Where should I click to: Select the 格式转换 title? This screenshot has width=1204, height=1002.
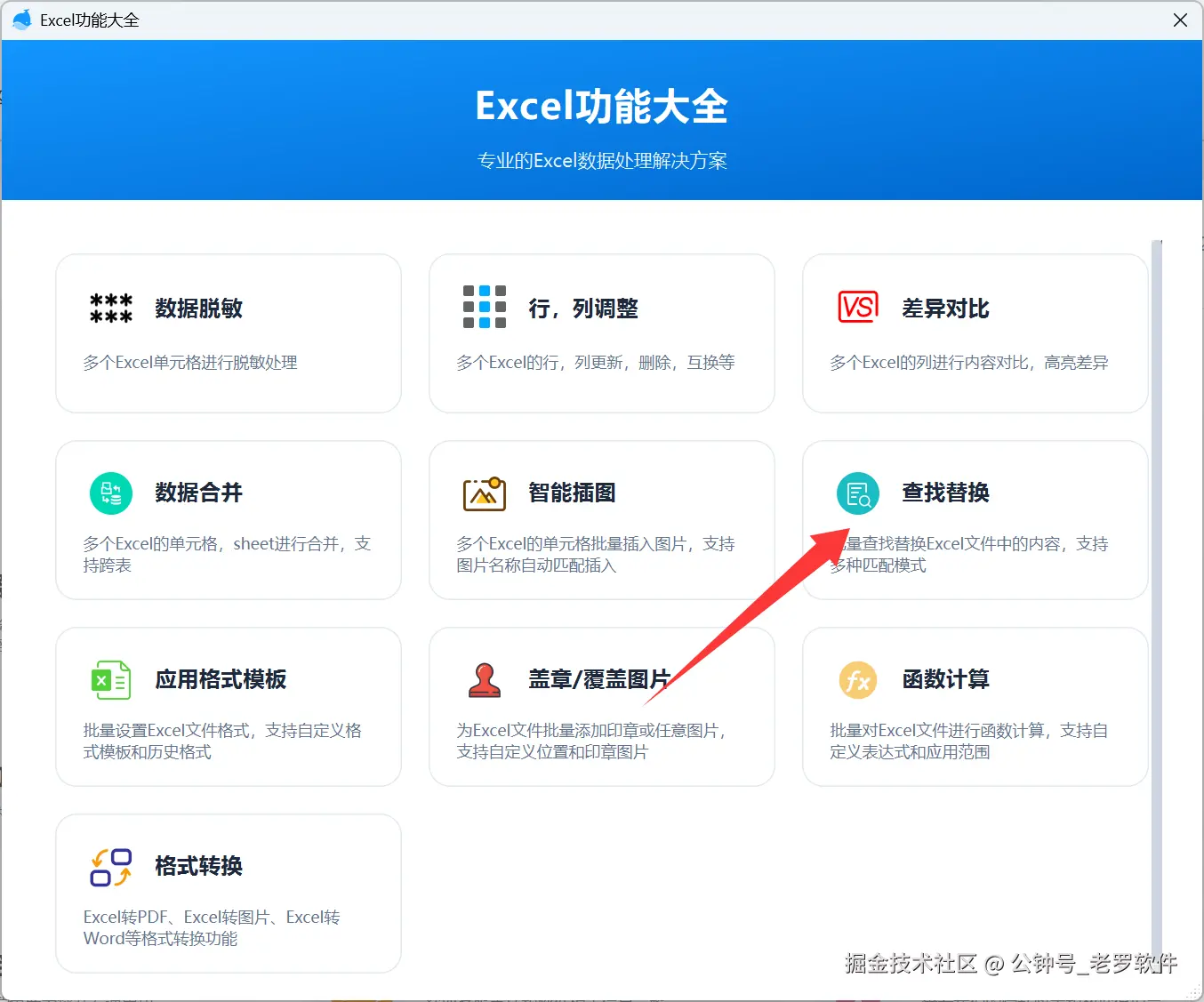pos(198,866)
